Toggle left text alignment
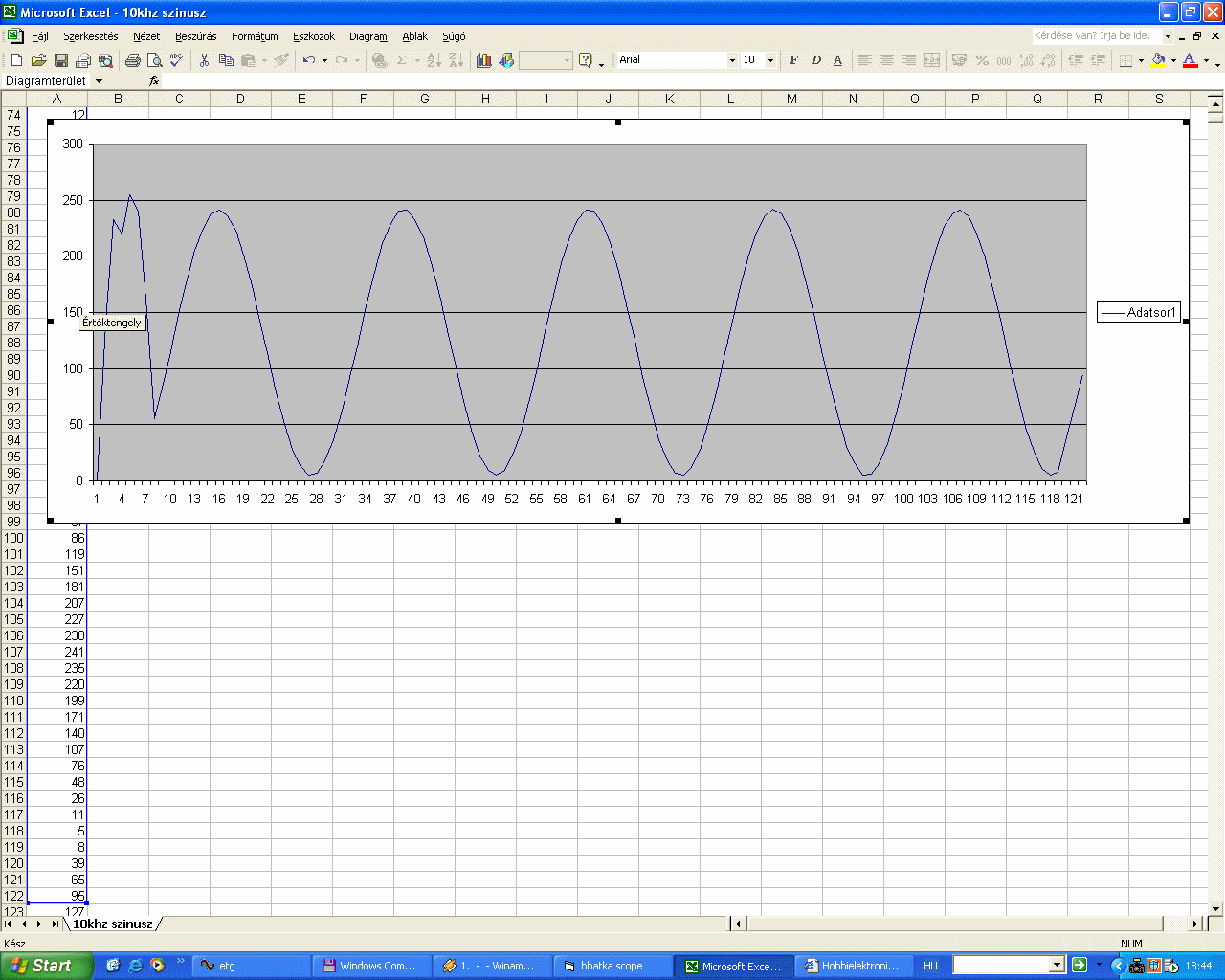Image resolution: width=1225 pixels, height=980 pixels. (x=864, y=60)
